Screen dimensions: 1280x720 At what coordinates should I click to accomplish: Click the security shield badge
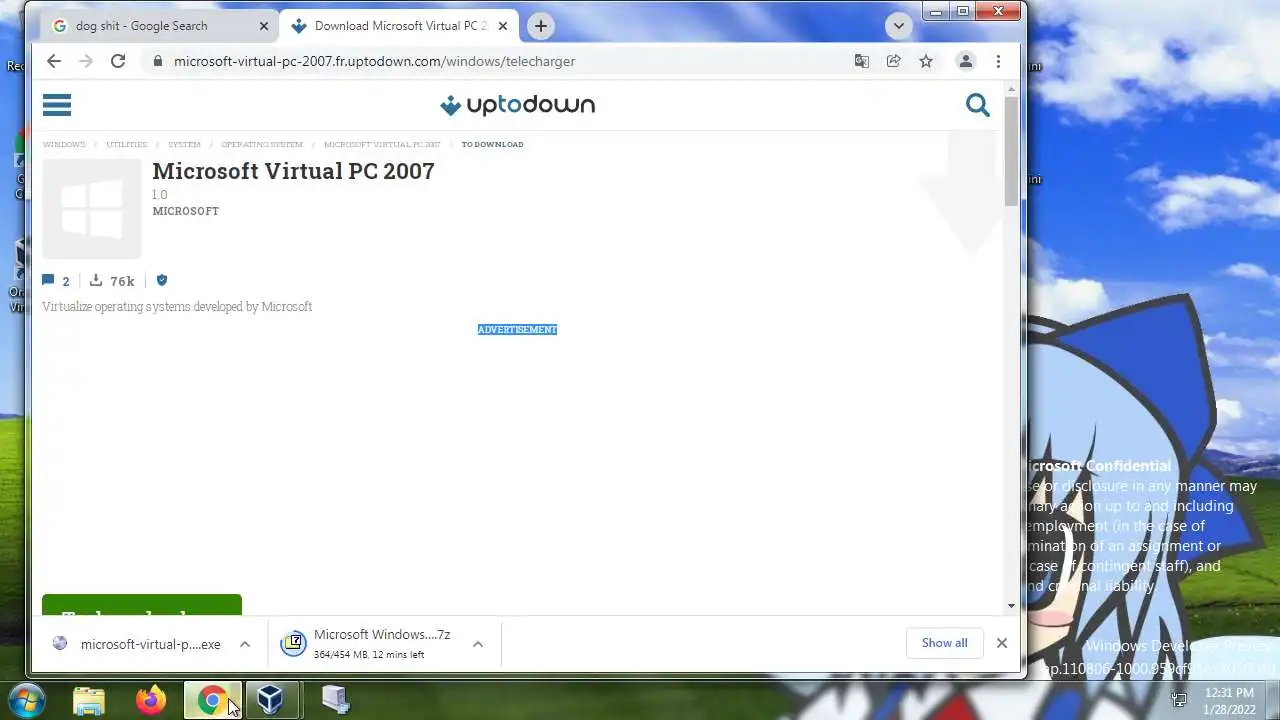162,281
